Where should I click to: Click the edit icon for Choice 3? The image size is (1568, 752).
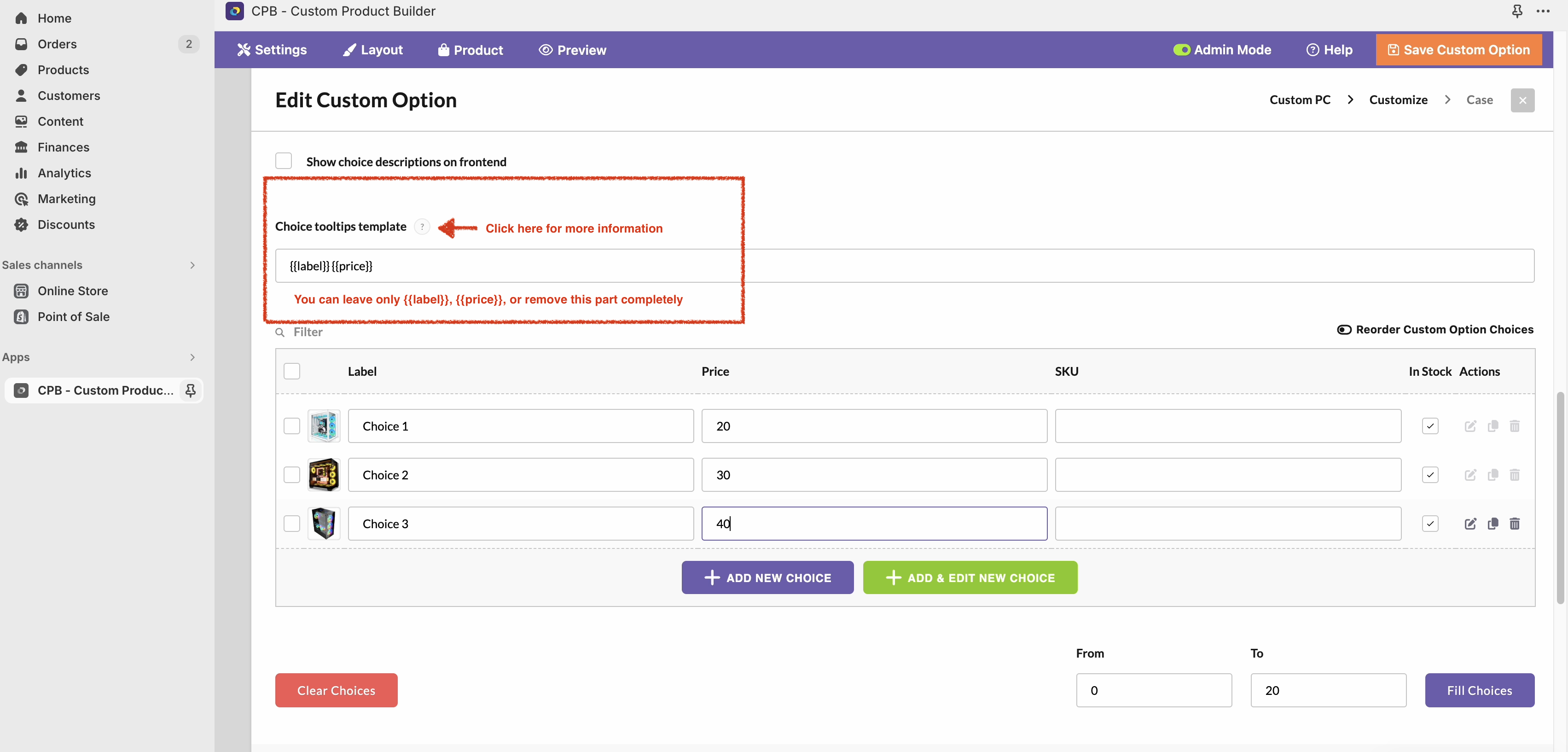click(x=1470, y=524)
